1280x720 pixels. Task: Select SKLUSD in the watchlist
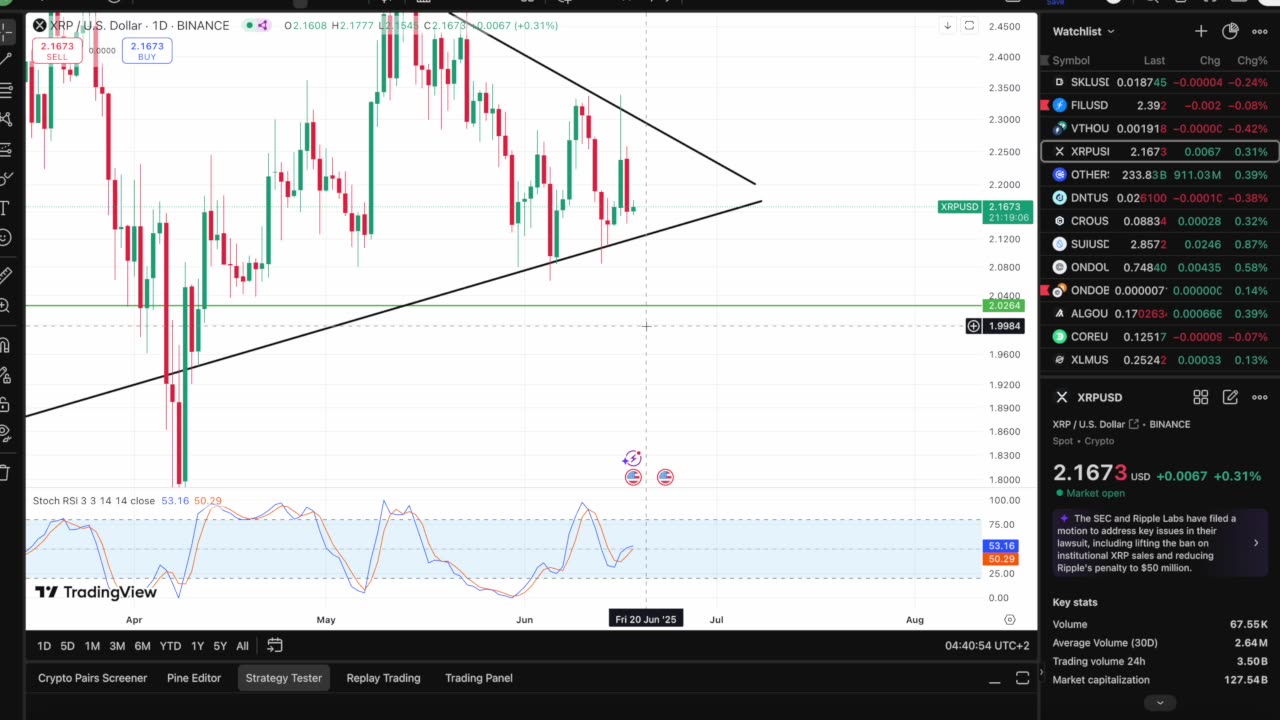coord(1160,82)
